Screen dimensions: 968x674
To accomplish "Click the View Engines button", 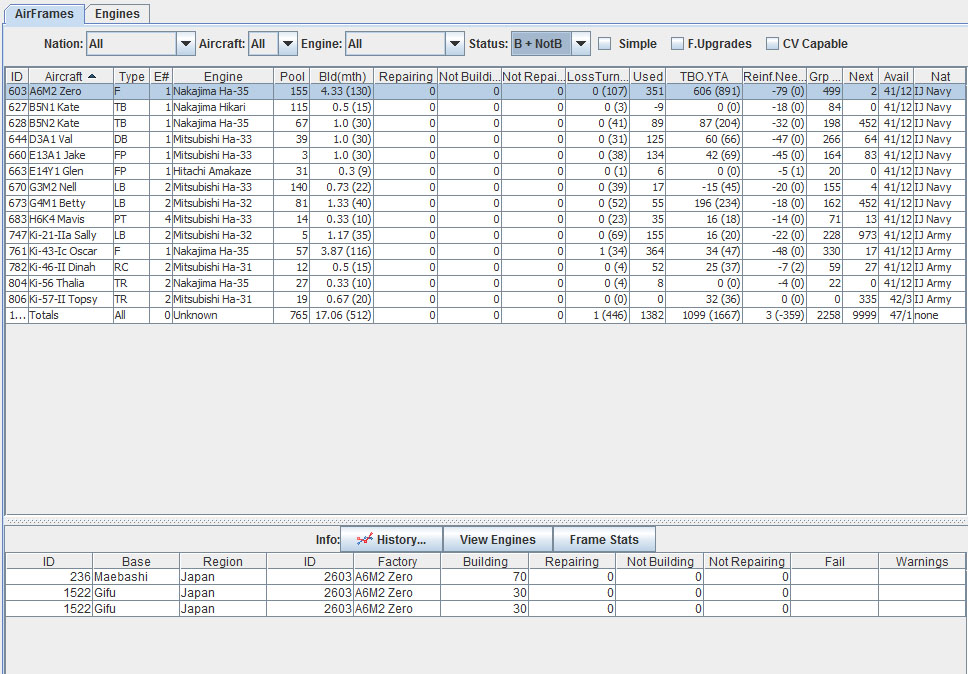I will (x=498, y=539).
